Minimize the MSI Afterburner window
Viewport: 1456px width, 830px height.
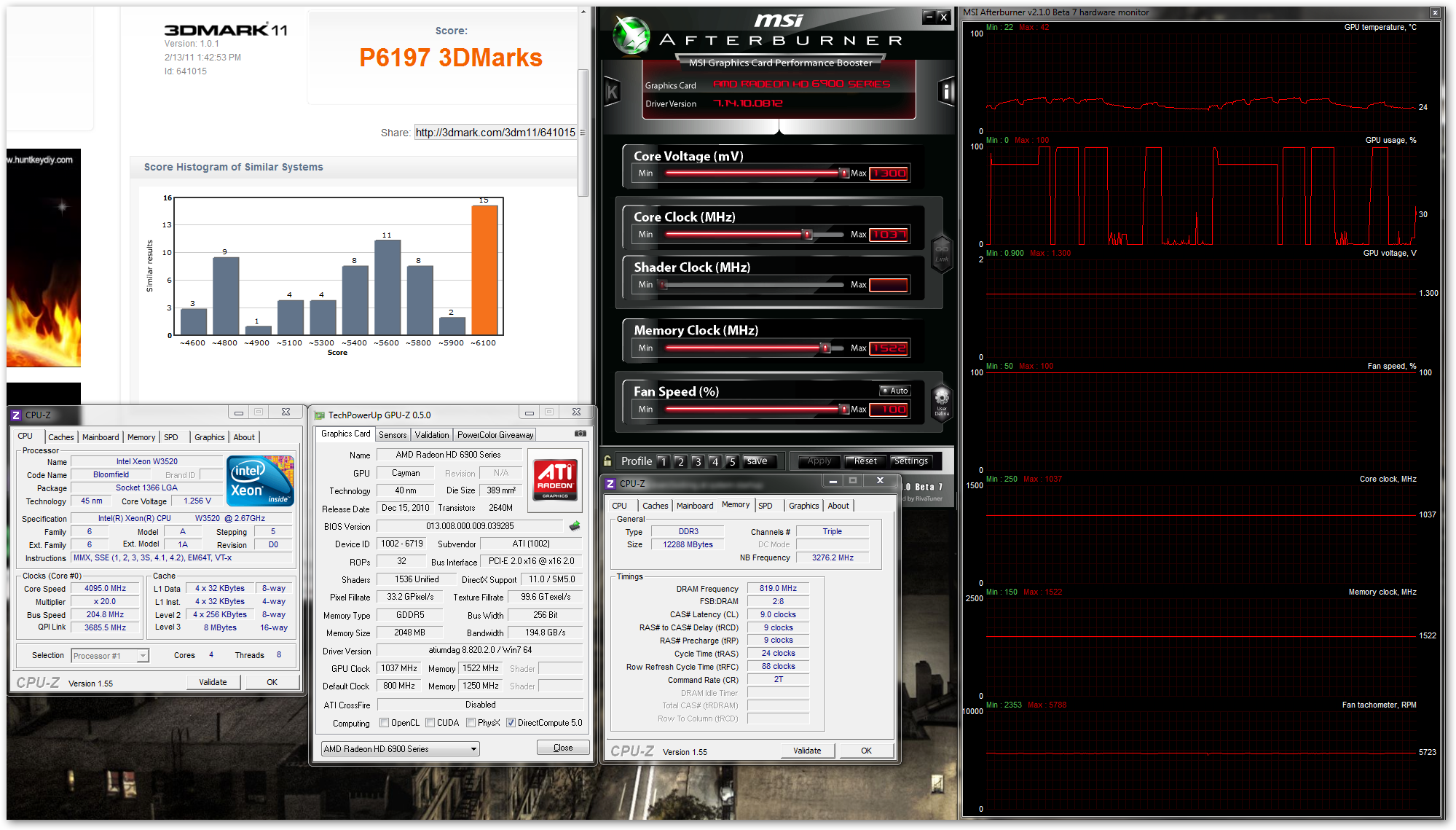928,16
